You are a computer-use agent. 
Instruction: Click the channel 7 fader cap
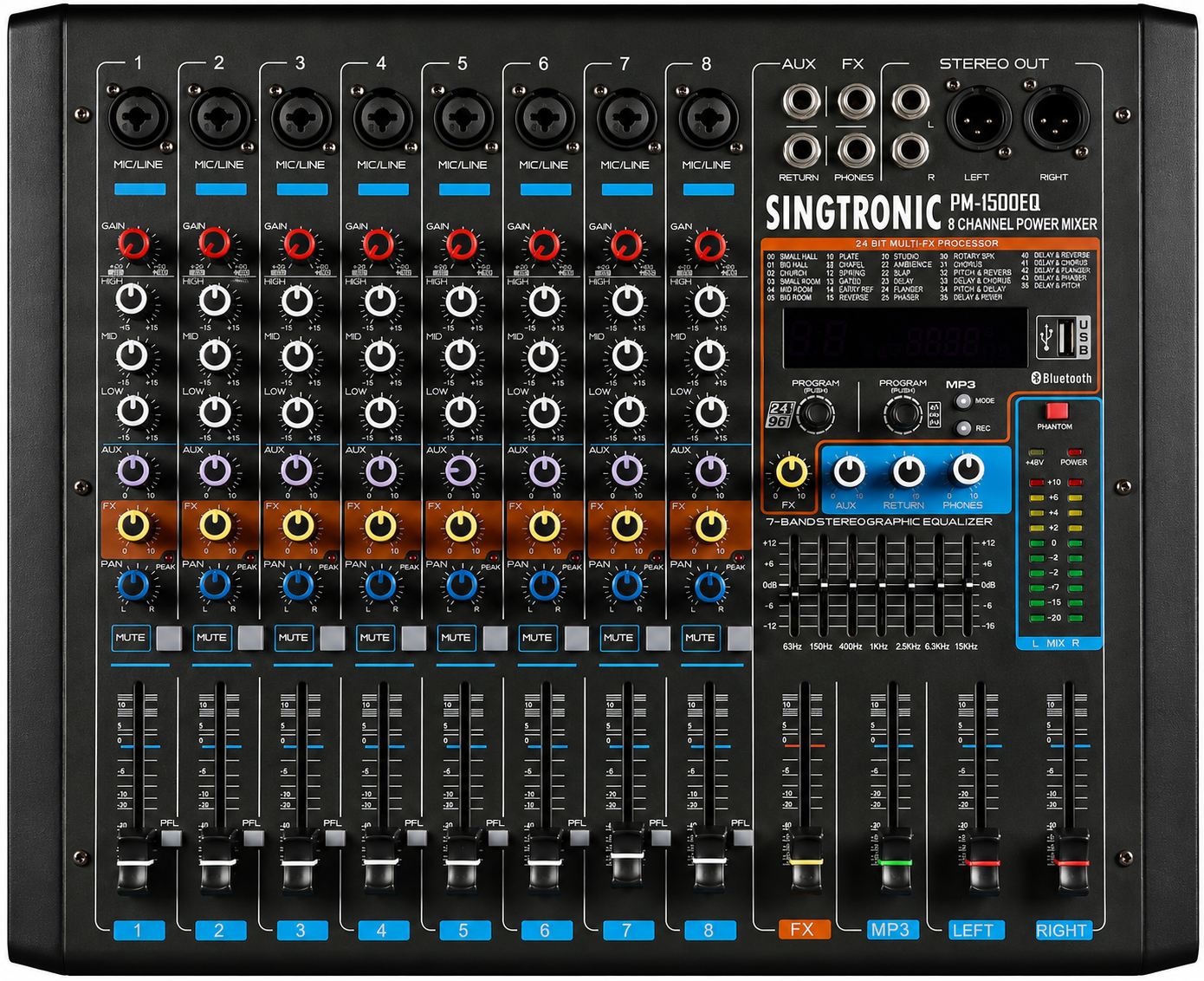pos(626,856)
